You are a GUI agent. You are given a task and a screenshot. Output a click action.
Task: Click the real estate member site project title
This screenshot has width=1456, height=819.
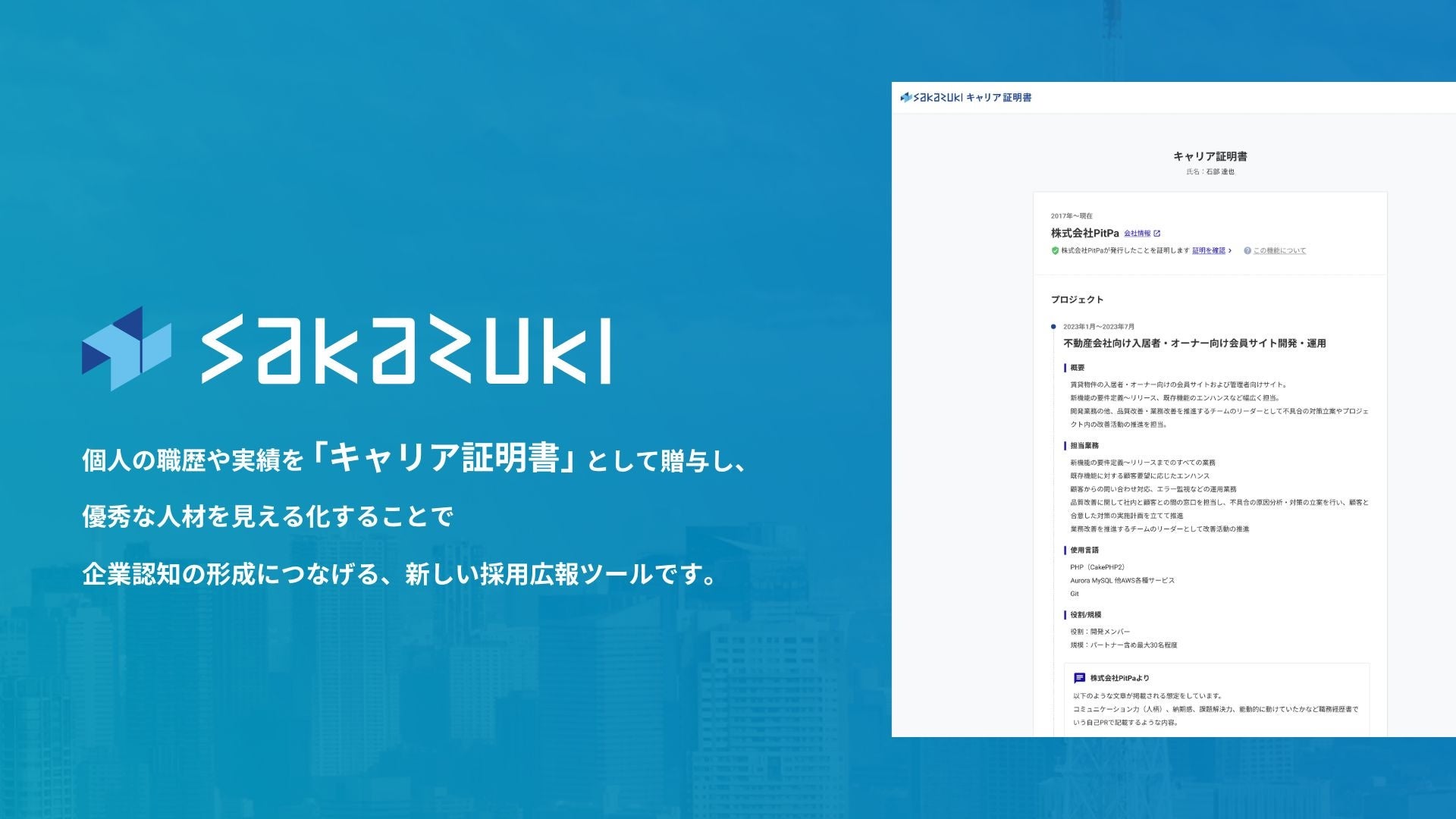(x=1194, y=344)
